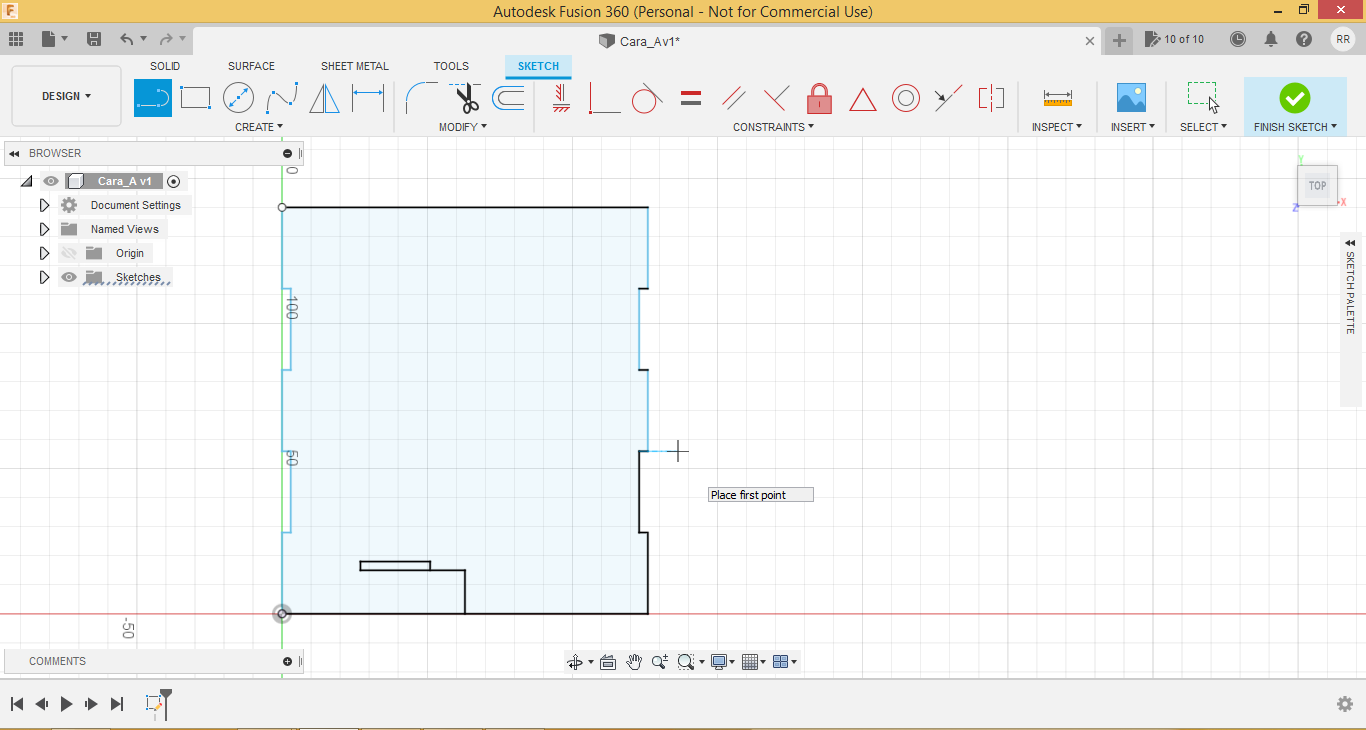Toggle visibility of Cara_A v1 component

pos(51,181)
